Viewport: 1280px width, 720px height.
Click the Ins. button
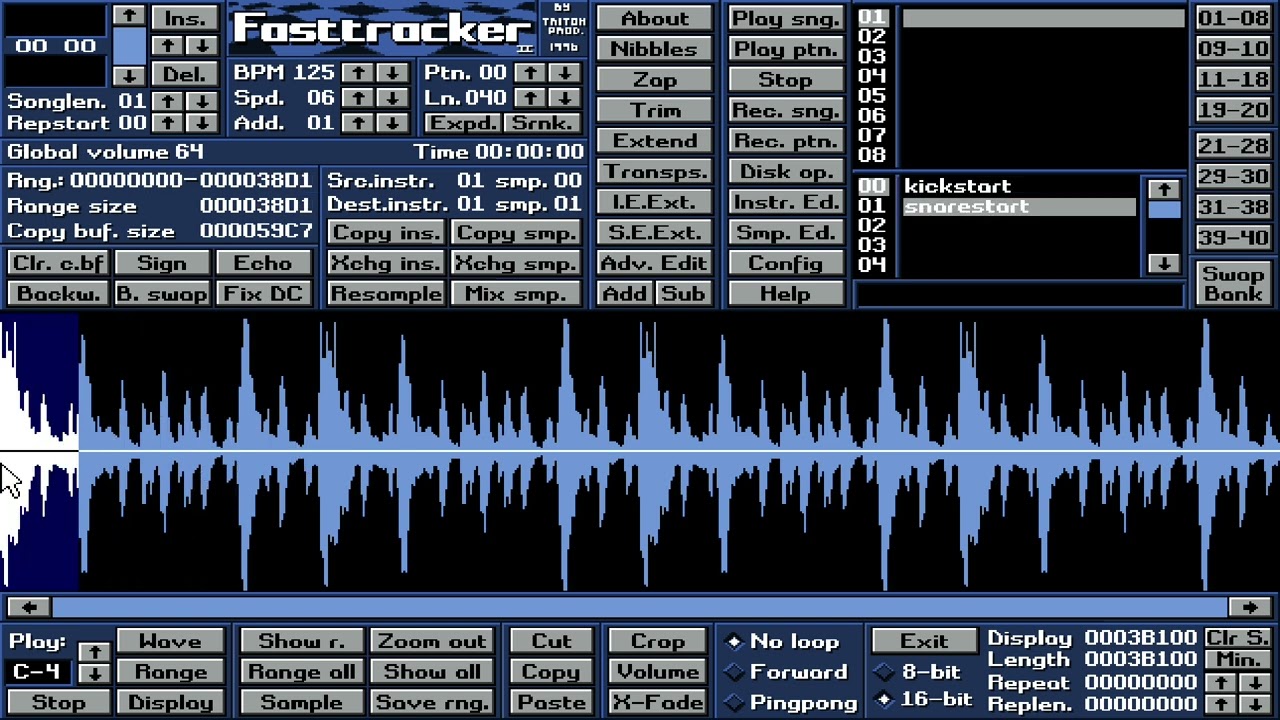click(185, 18)
